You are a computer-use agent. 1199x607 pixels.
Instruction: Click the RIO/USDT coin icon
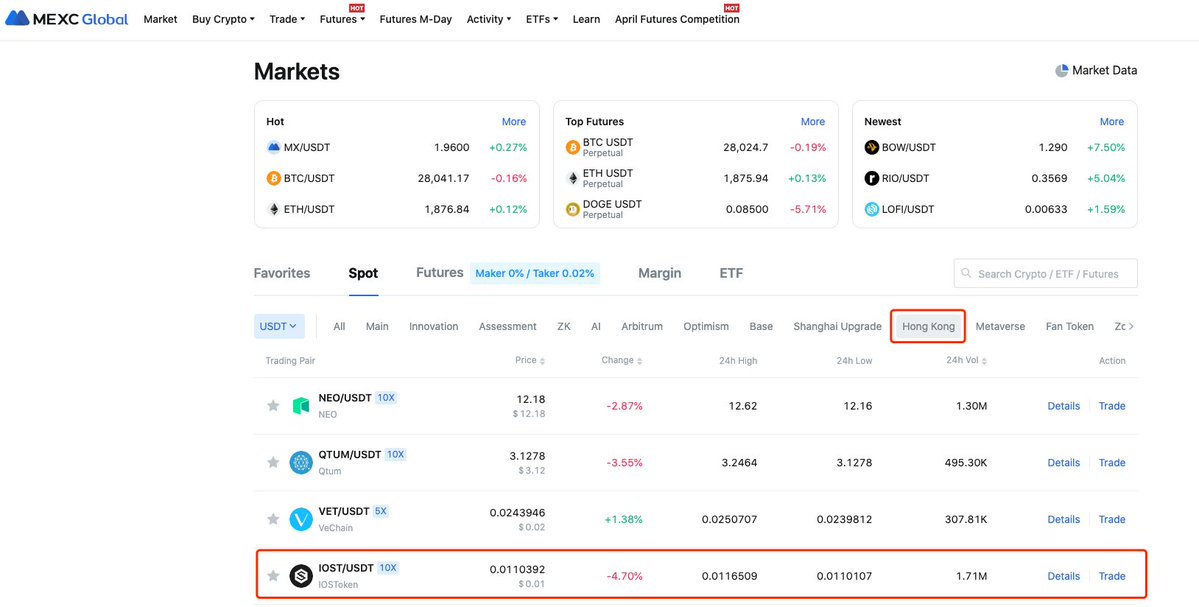coord(872,178)
